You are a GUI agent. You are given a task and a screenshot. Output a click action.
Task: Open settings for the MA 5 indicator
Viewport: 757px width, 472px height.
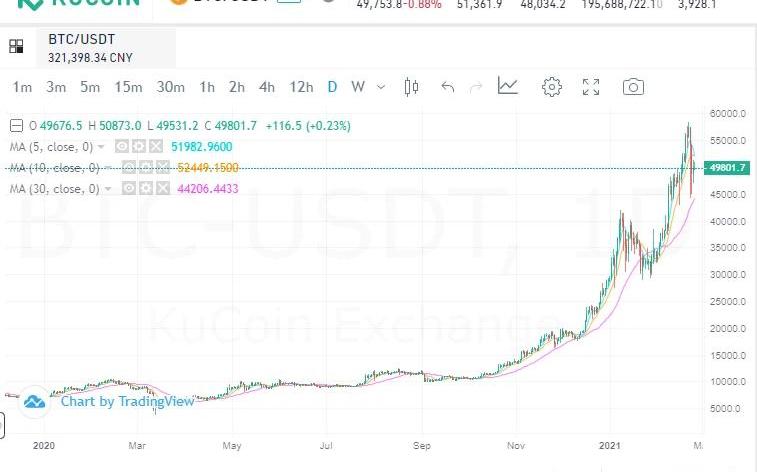point(139,146)
